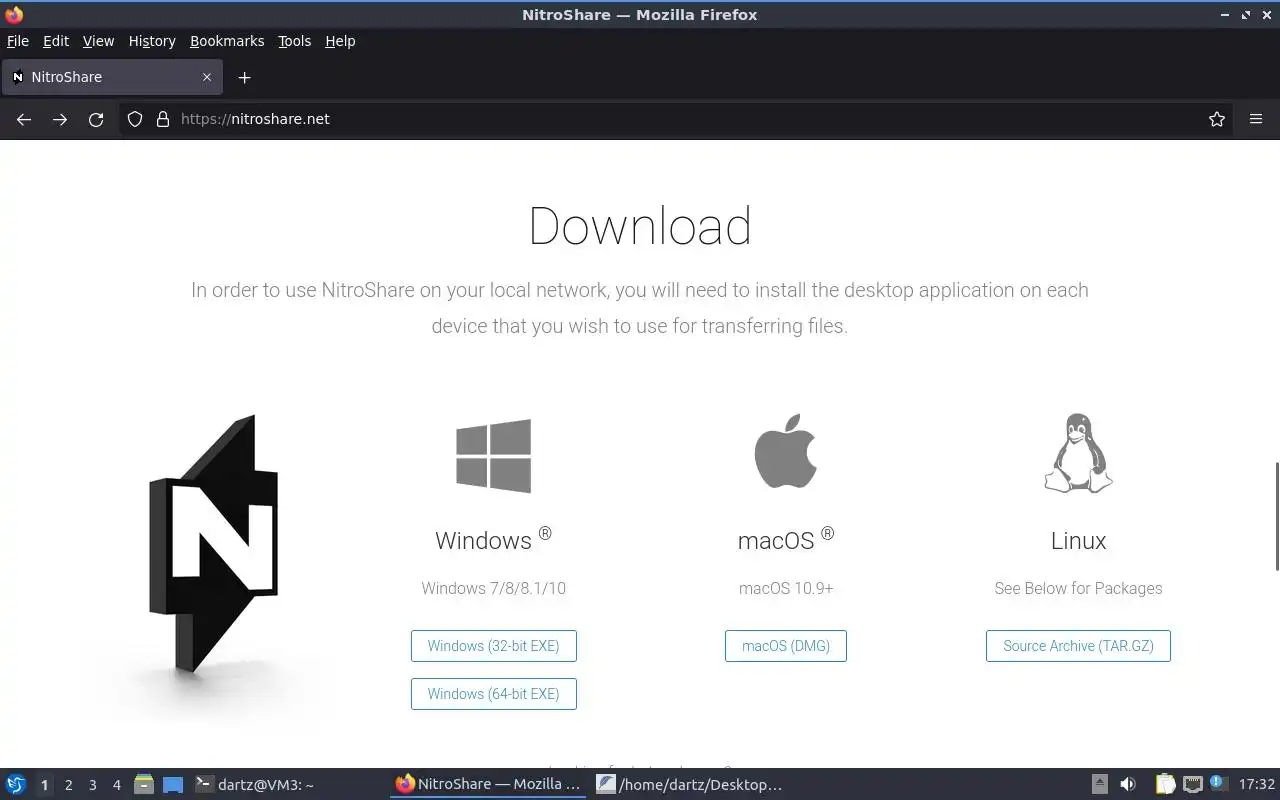This screenshot has height=800, width=1280.
Task: Click the 17:32 clock
Action: tap(1257, 785)
